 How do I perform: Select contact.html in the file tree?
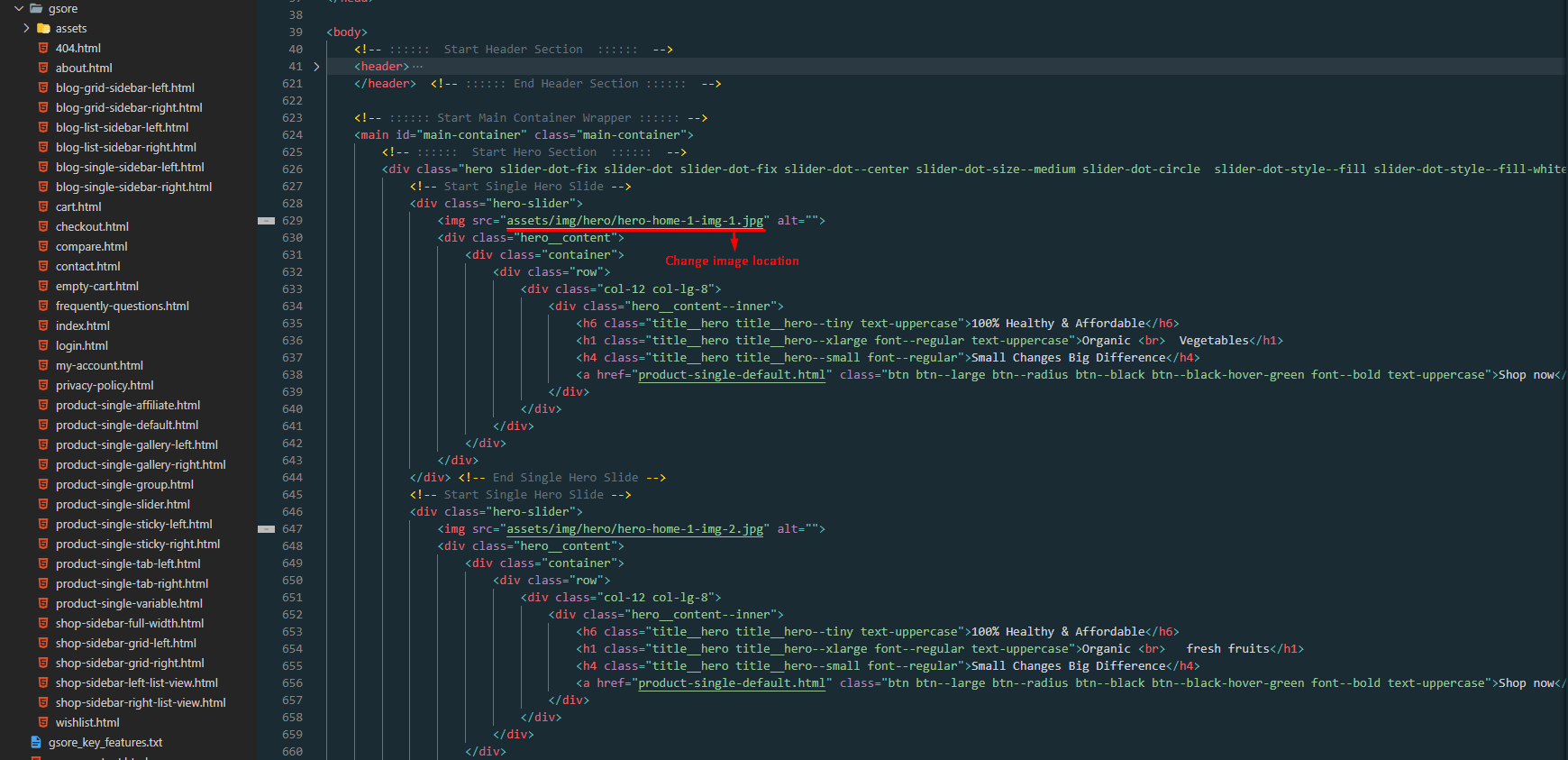(x=87, y=267)
